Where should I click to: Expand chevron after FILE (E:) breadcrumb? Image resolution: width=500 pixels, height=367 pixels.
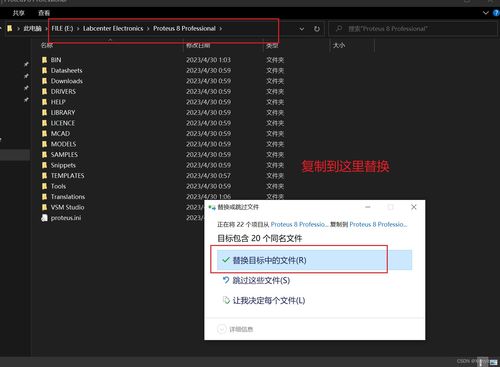[78, 29]
